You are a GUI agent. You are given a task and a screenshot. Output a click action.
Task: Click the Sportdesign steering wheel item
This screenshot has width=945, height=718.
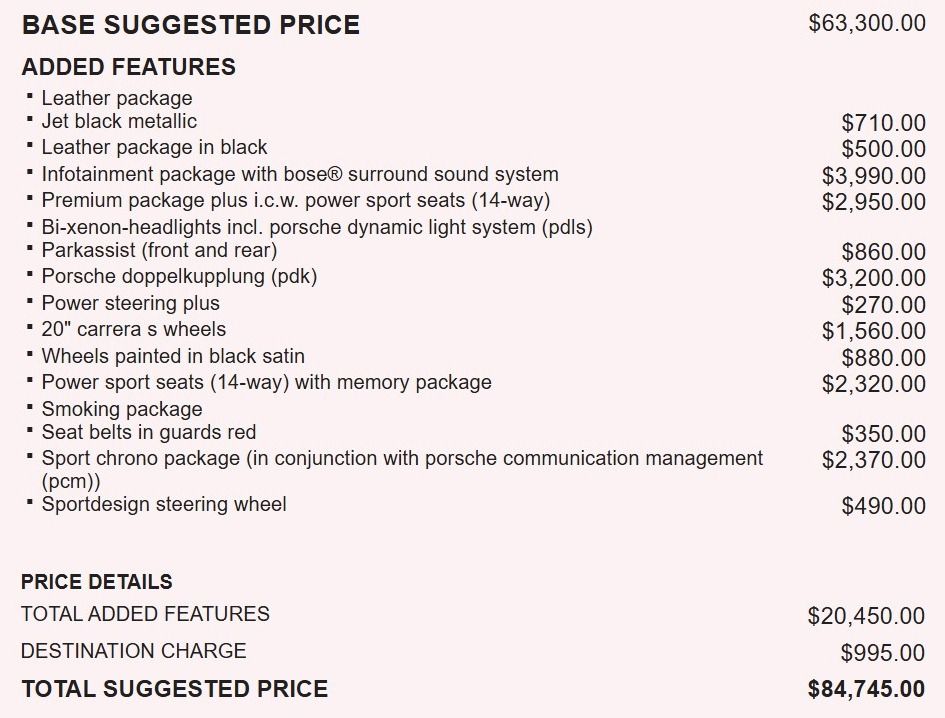pyautogui.click(x=164, y=504)
